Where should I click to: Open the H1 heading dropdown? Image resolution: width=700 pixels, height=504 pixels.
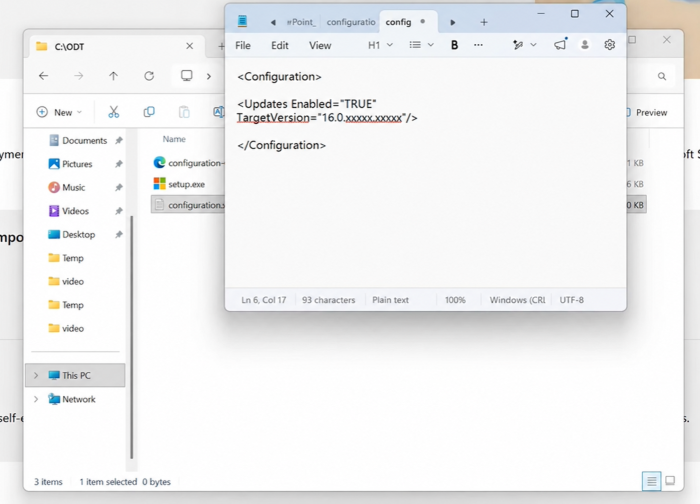(x=380, y=45)
